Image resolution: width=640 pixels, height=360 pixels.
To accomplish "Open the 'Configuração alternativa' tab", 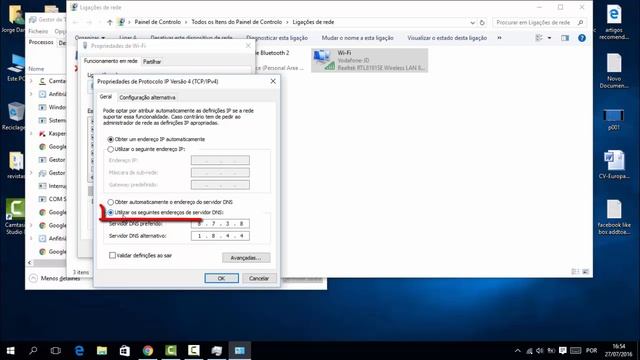I will tap(147, 98).
